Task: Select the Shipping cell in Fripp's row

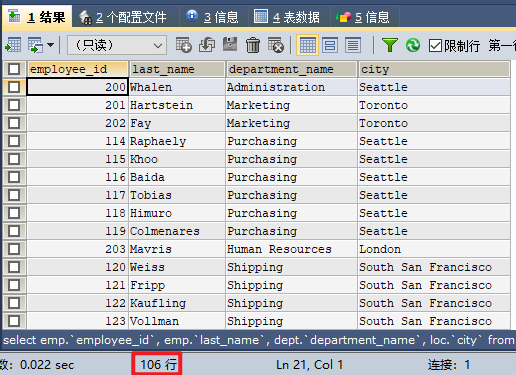Action: click(291, 285)
